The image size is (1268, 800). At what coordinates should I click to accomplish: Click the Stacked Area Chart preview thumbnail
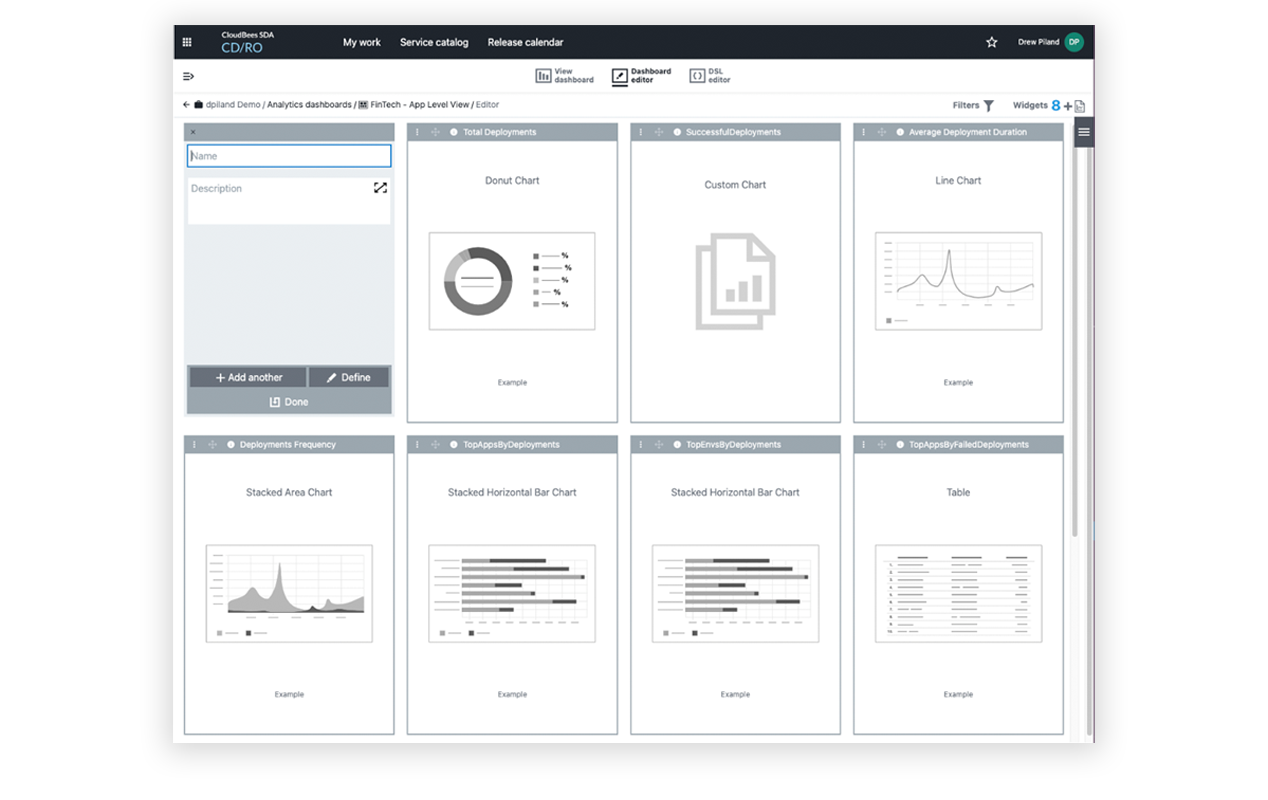point(289,593)
